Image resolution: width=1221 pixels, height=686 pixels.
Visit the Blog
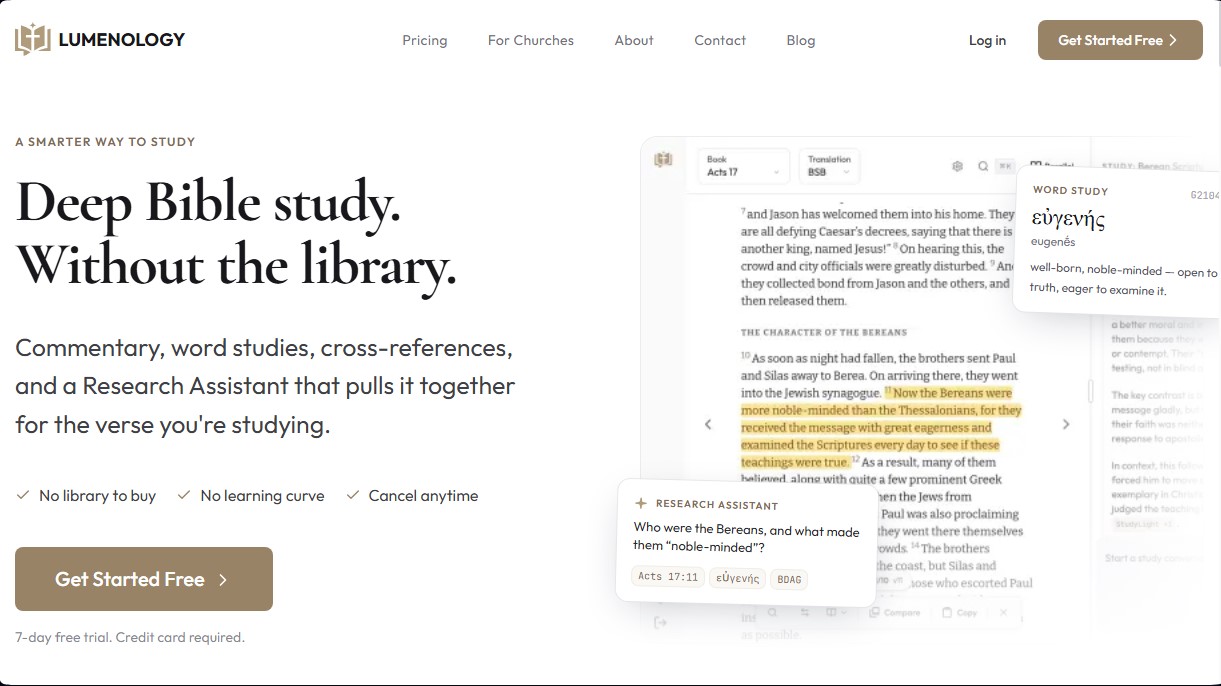[801, 40]
